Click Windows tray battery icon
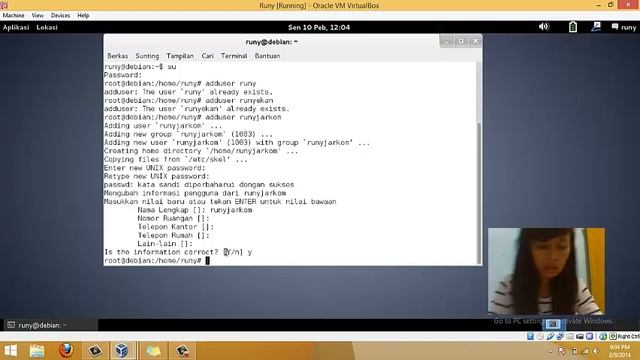 (574, 351)
